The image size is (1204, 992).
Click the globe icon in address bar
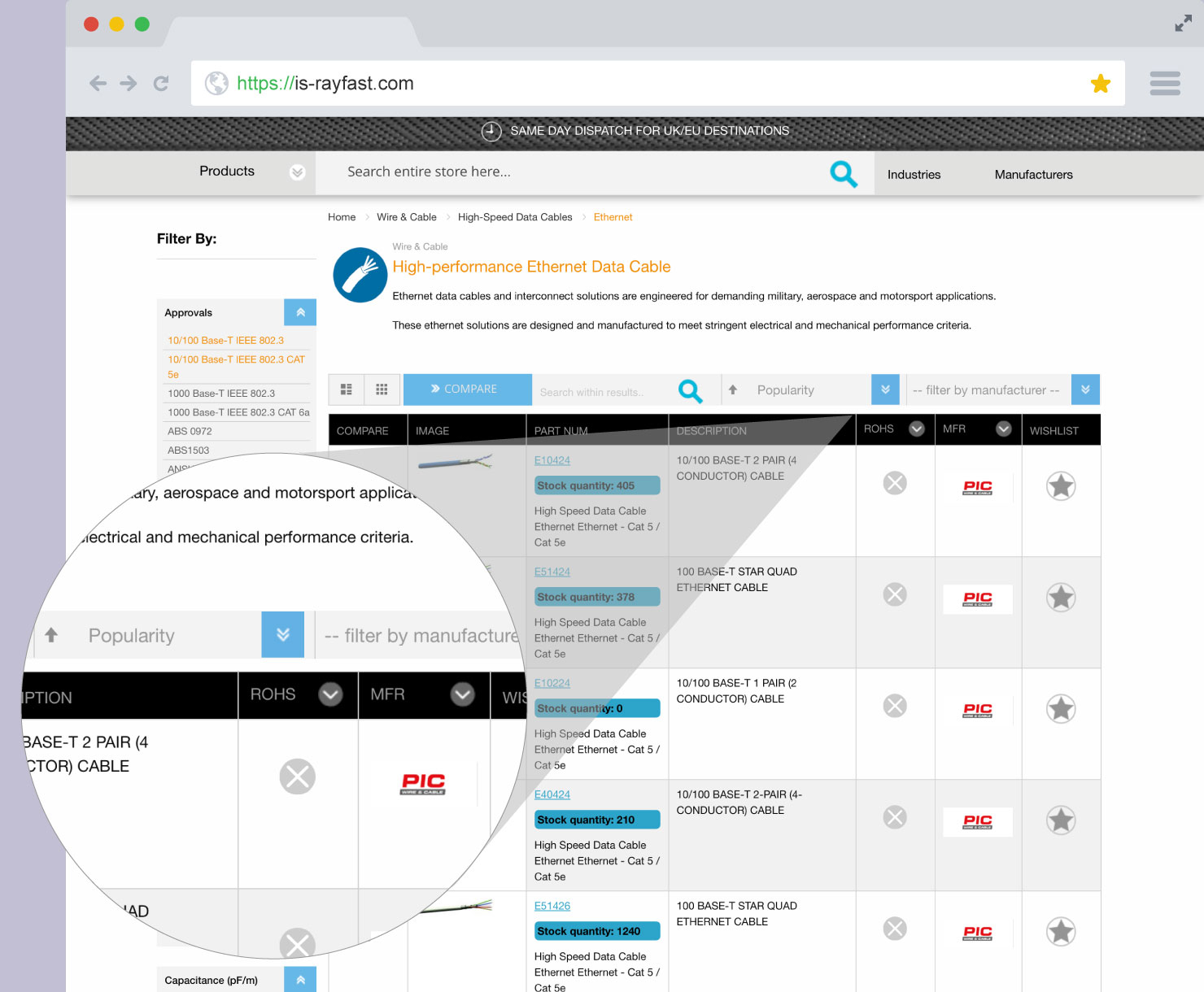pos(216,83)
